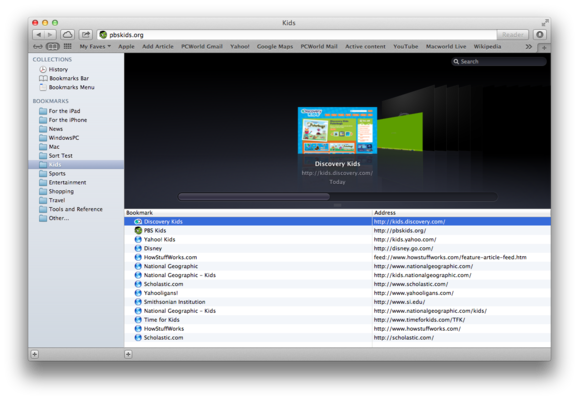This screenshot has width=579, height=400.
Task: Select the Kids folder
Action: click(x=76, y=164)
